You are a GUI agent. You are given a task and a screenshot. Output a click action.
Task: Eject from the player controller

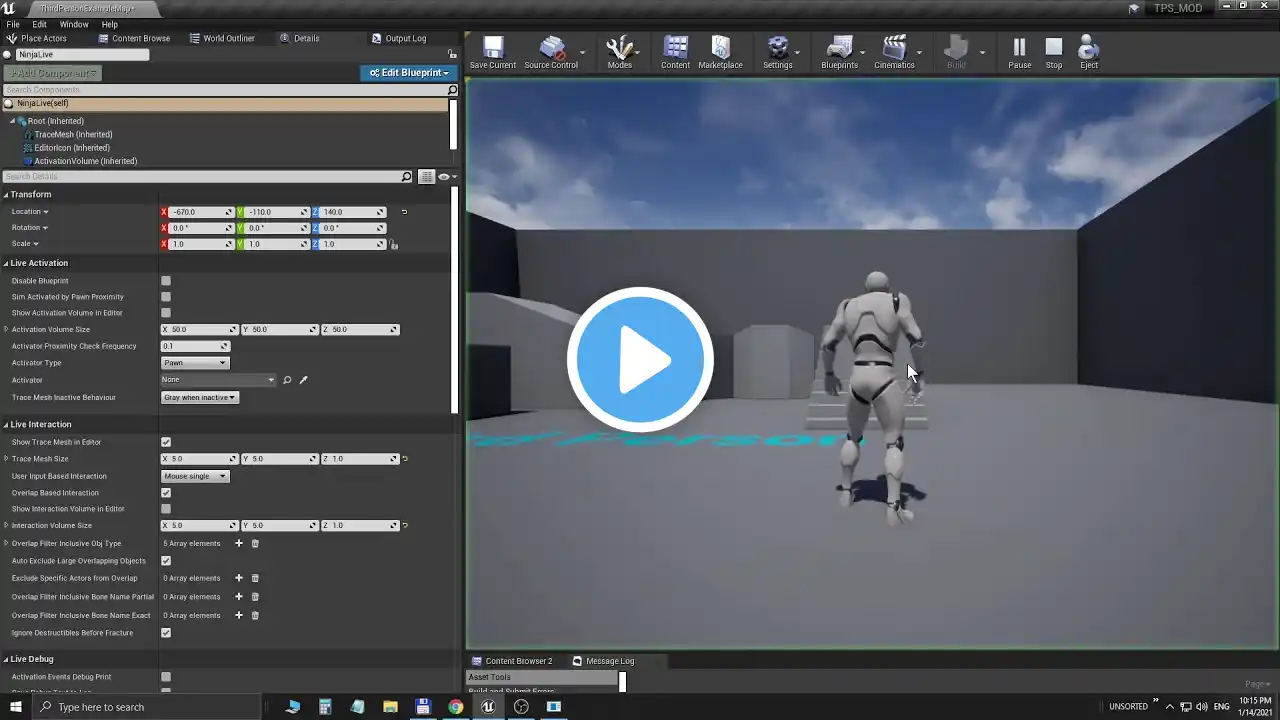coord(1089,53)
